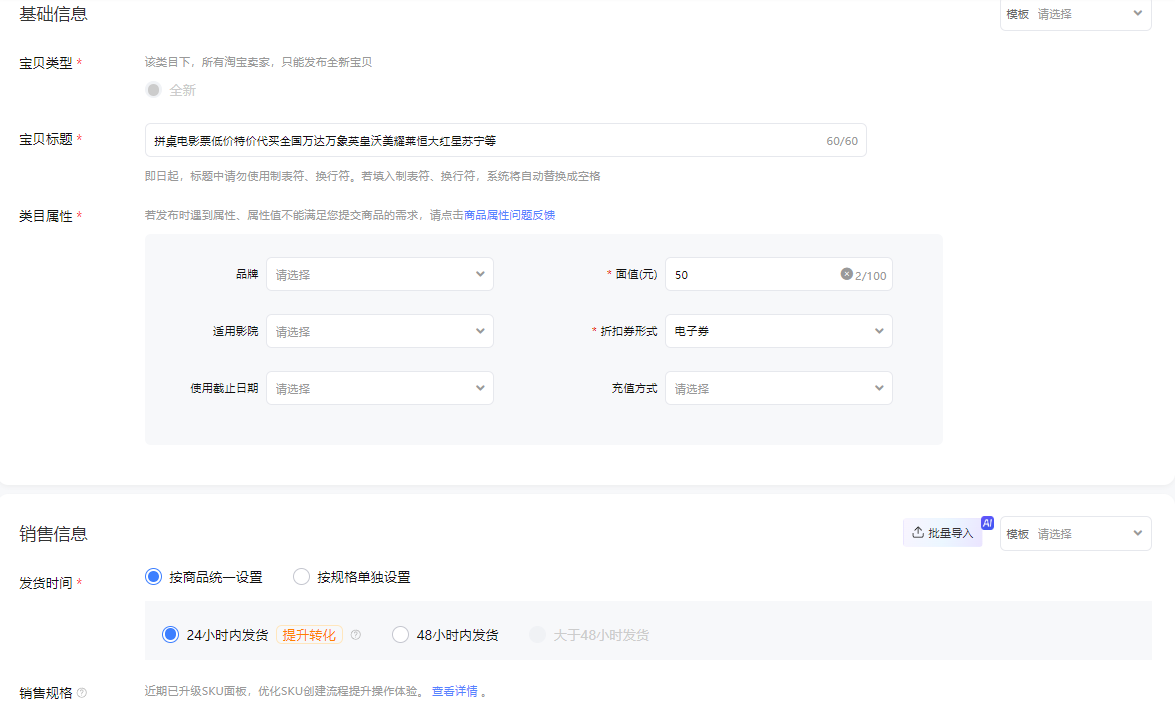Image resolution: width=1175 pixels, height=711 pixels.
Task: Click the help icon next to 销售规格
Action: point(82,693)
